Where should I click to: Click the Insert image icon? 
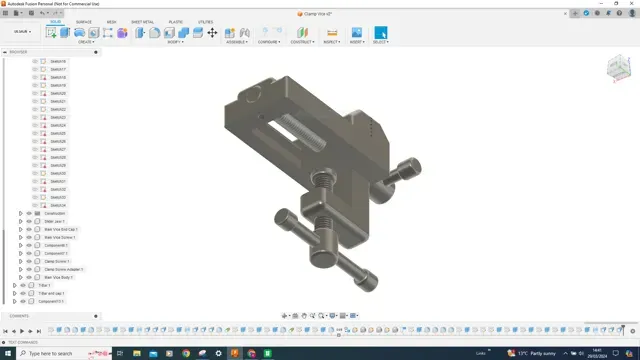357,33
